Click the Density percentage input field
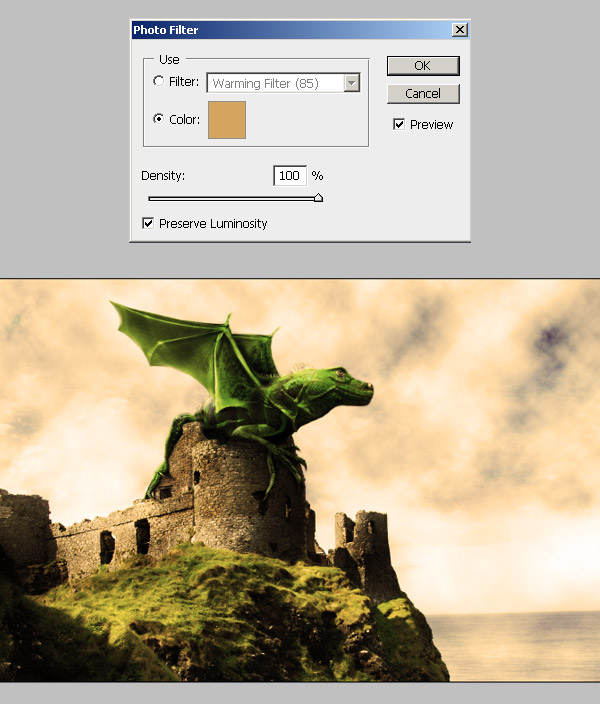The width and height of the screenshot is (600, 704). click(x=290, y=176)
